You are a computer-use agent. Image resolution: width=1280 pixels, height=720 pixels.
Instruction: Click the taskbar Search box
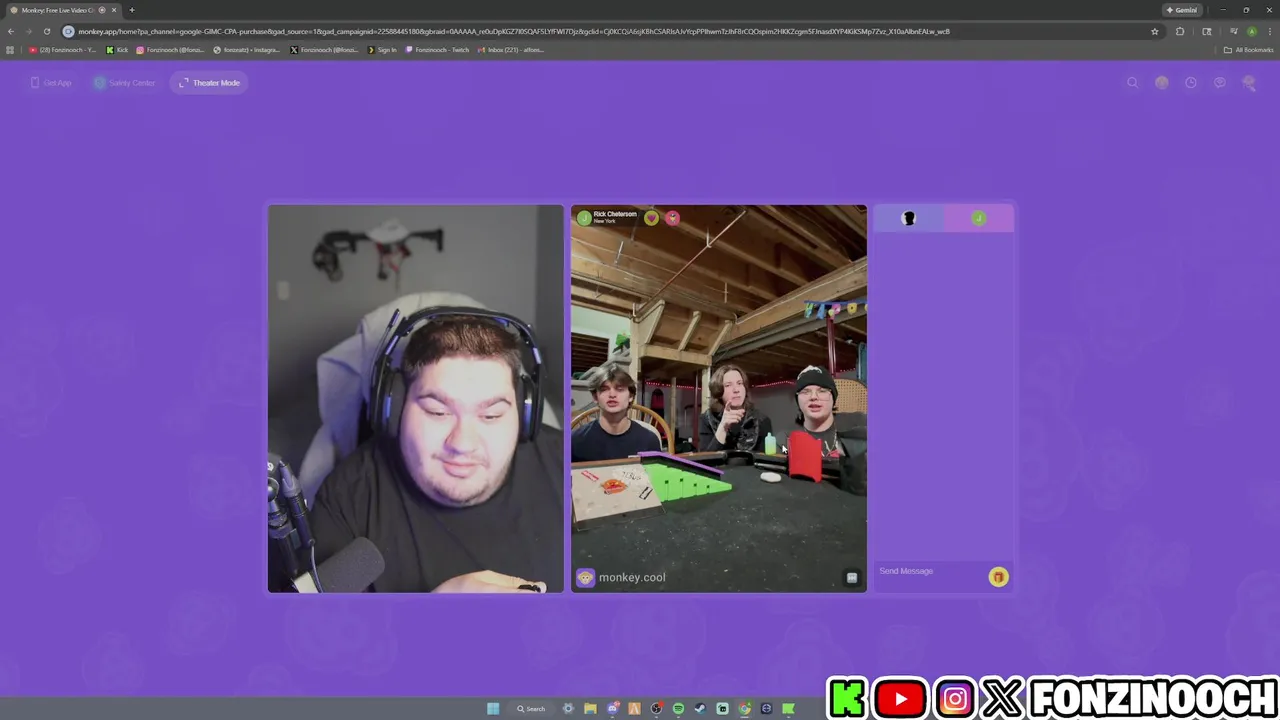532,709
